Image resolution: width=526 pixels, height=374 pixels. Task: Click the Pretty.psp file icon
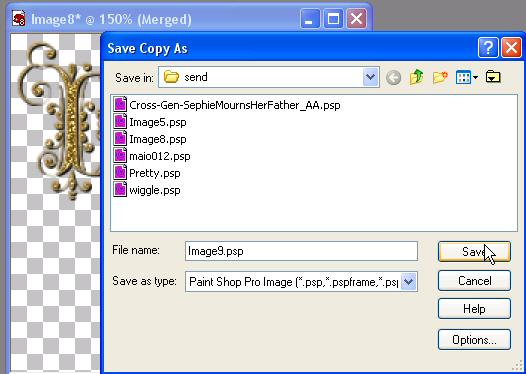coord(120,172)
